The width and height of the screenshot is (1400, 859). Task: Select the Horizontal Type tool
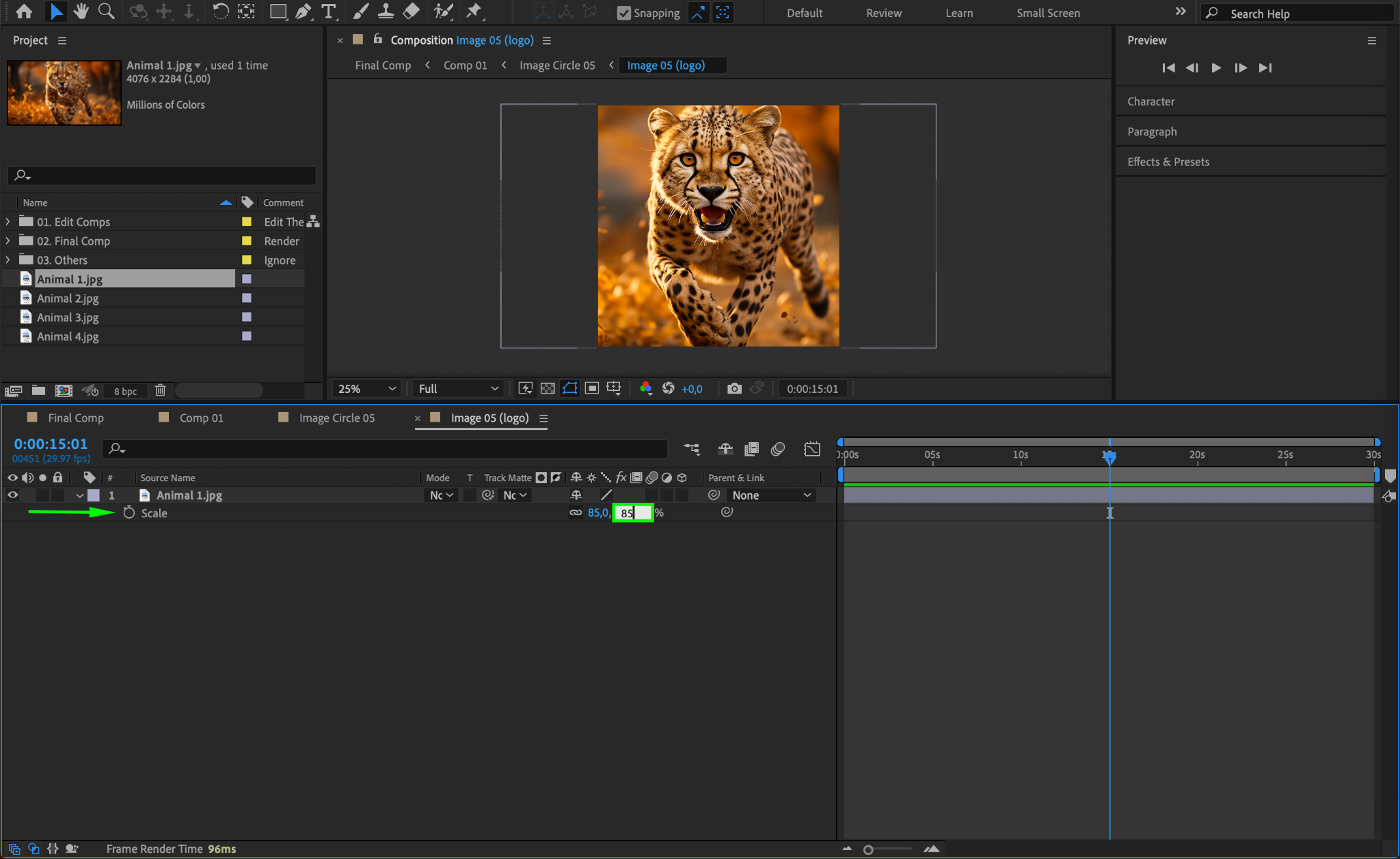[x=329, y=12]
